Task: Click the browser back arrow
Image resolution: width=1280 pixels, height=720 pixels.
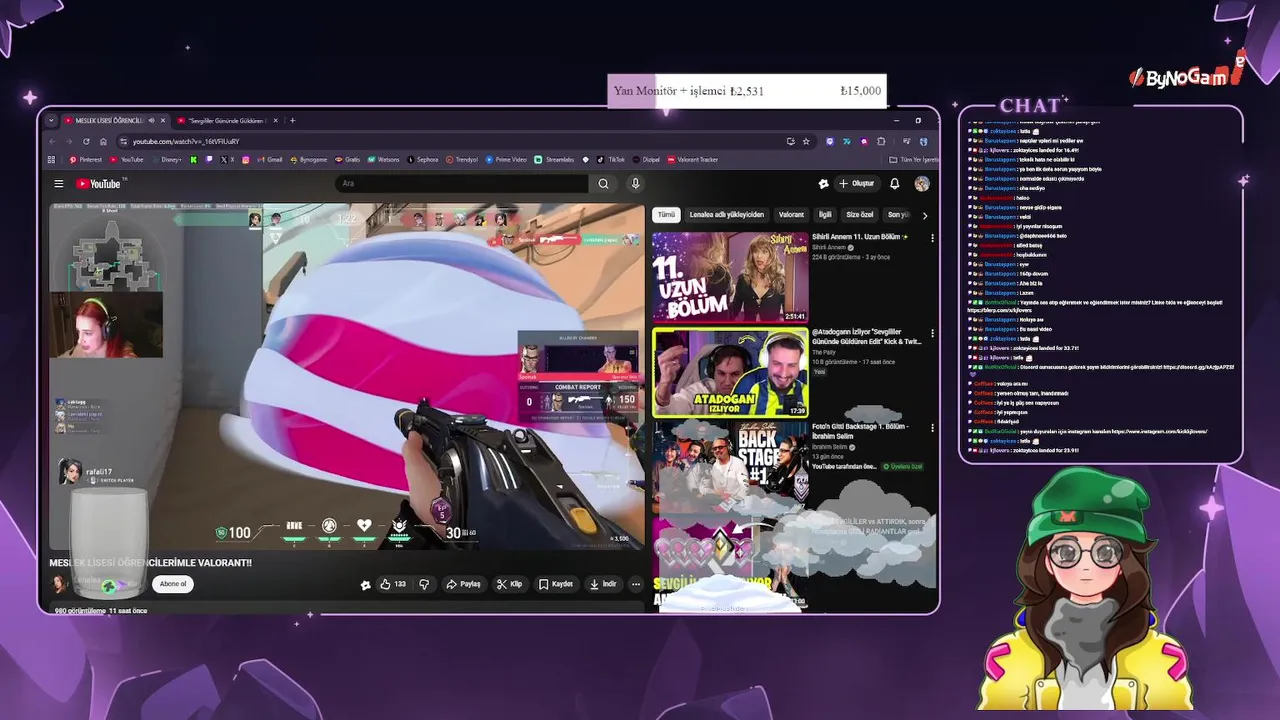Action: point(52,142)
